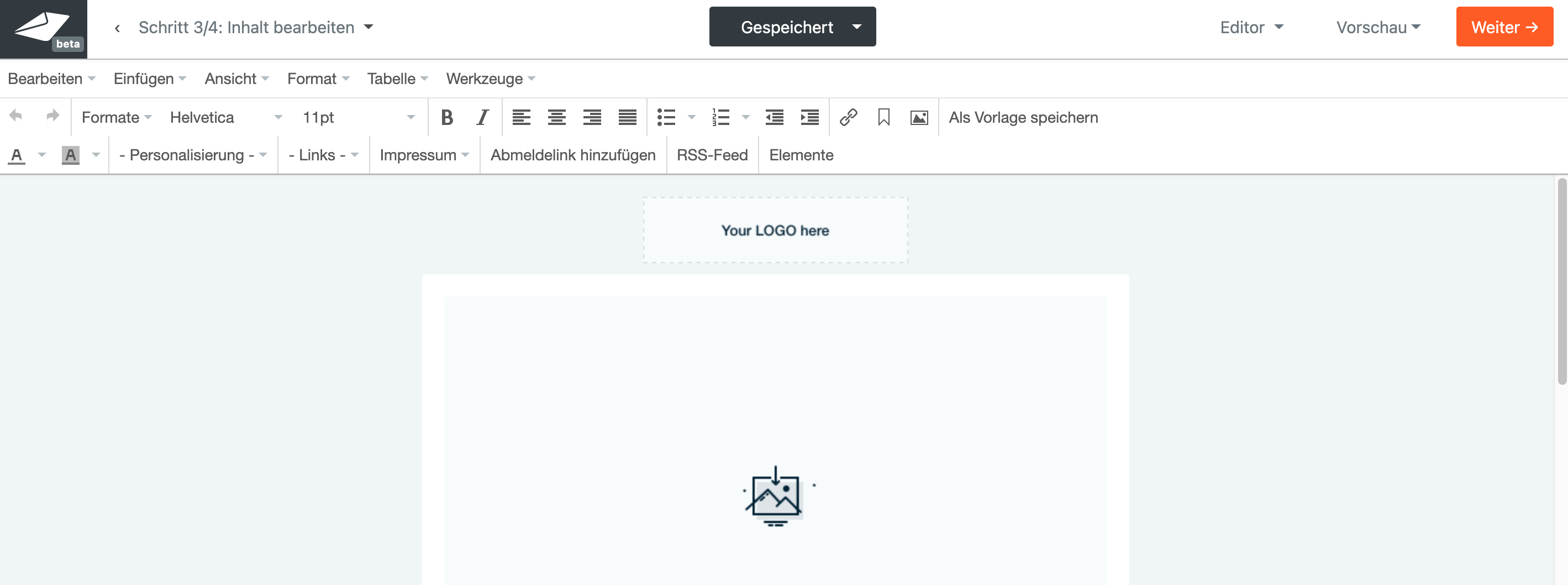
Task: Open the text color picker arrow
Action: pyautogui.click(x=42, y=155)
